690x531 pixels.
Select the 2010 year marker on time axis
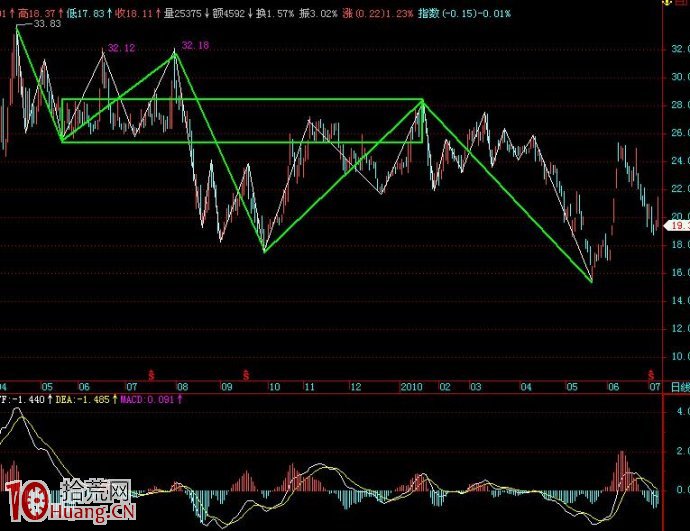pos(411,387)
